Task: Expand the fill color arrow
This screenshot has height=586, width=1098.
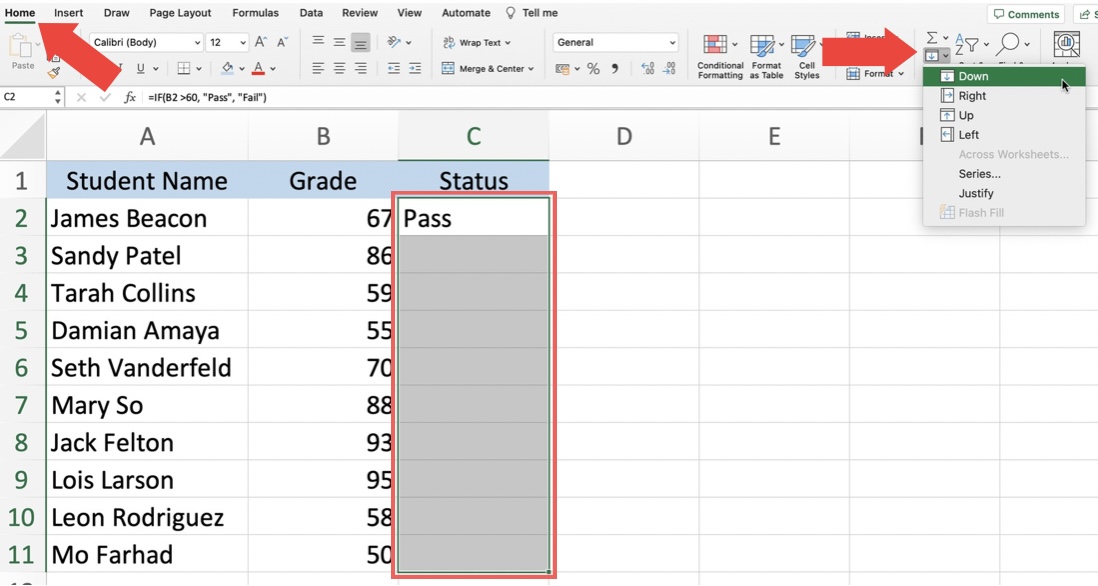Action: pos(242,69)
